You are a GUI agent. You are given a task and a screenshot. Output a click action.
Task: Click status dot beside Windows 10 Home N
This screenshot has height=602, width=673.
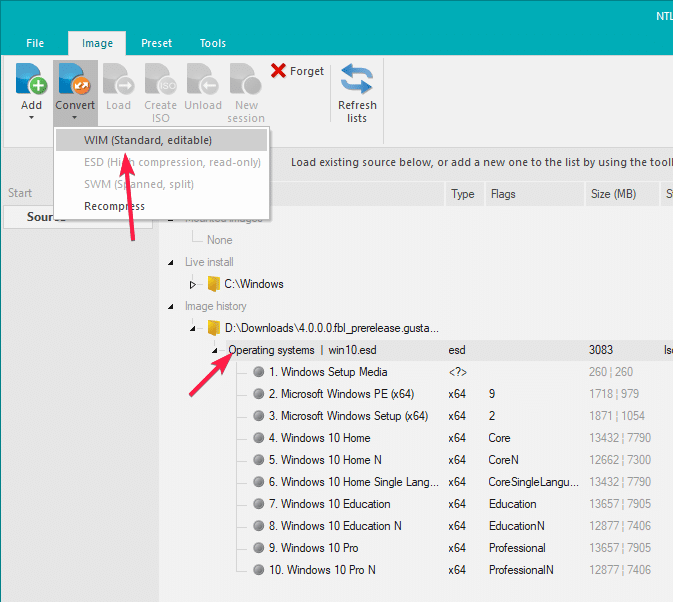click(x=258, y=460)
